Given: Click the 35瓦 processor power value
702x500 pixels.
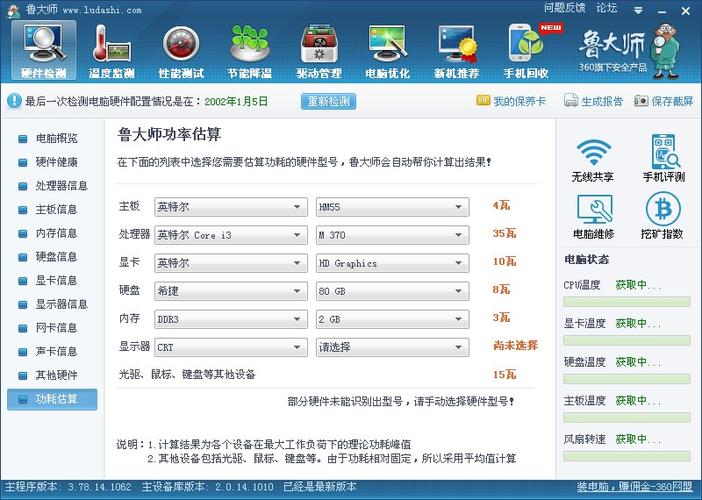Looking at the screenshot, I should tap(505, 233).
